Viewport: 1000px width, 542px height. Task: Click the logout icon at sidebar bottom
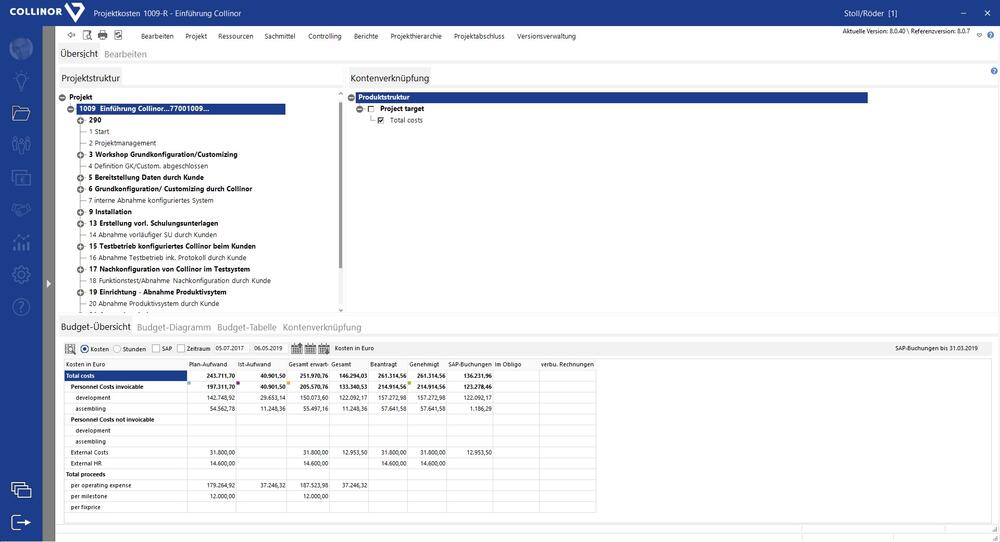[21, 522]
